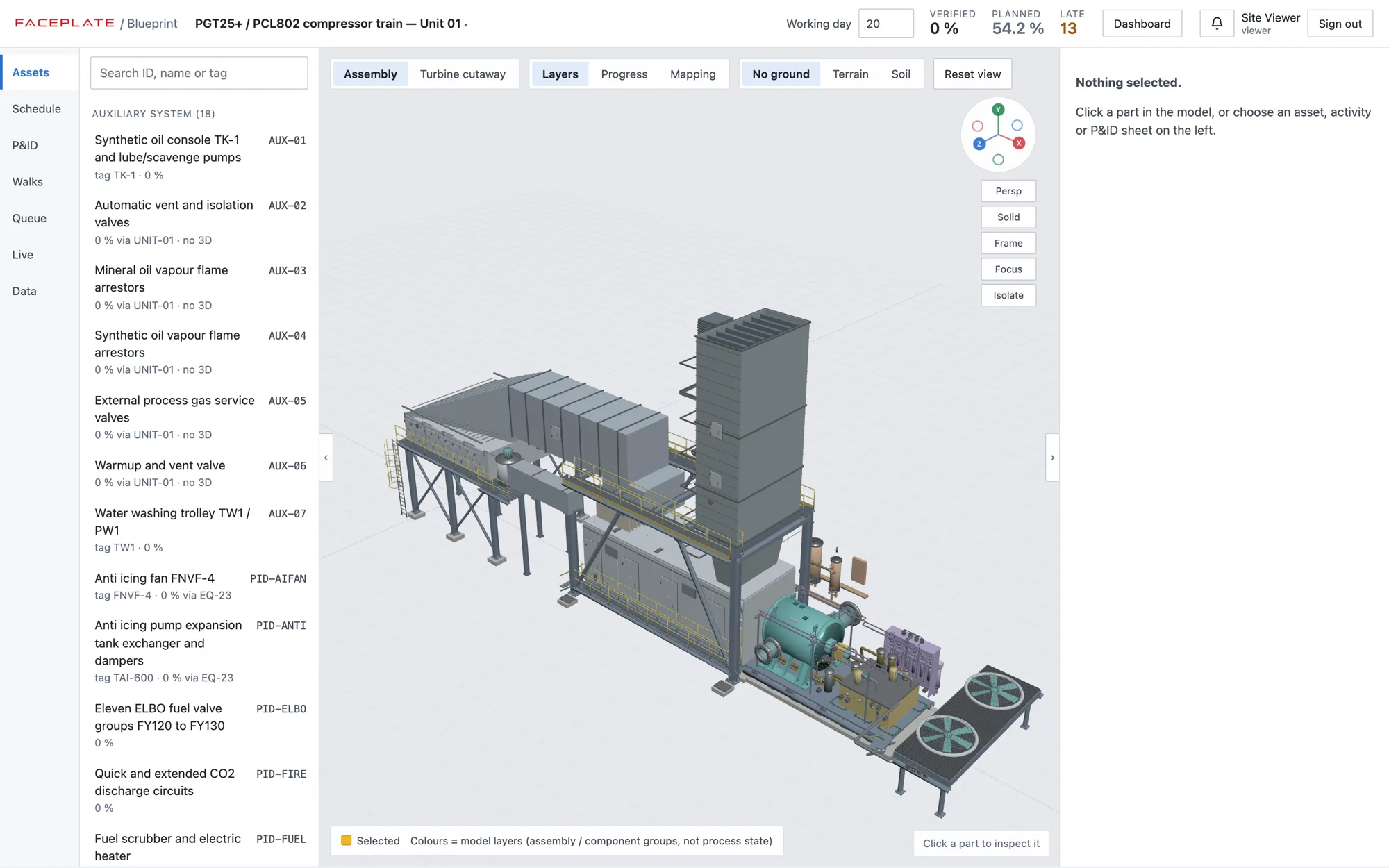The width and height of the screenshot is (1389, 868).
Task: Click the Faceplate logo
Action: point(65,23)
